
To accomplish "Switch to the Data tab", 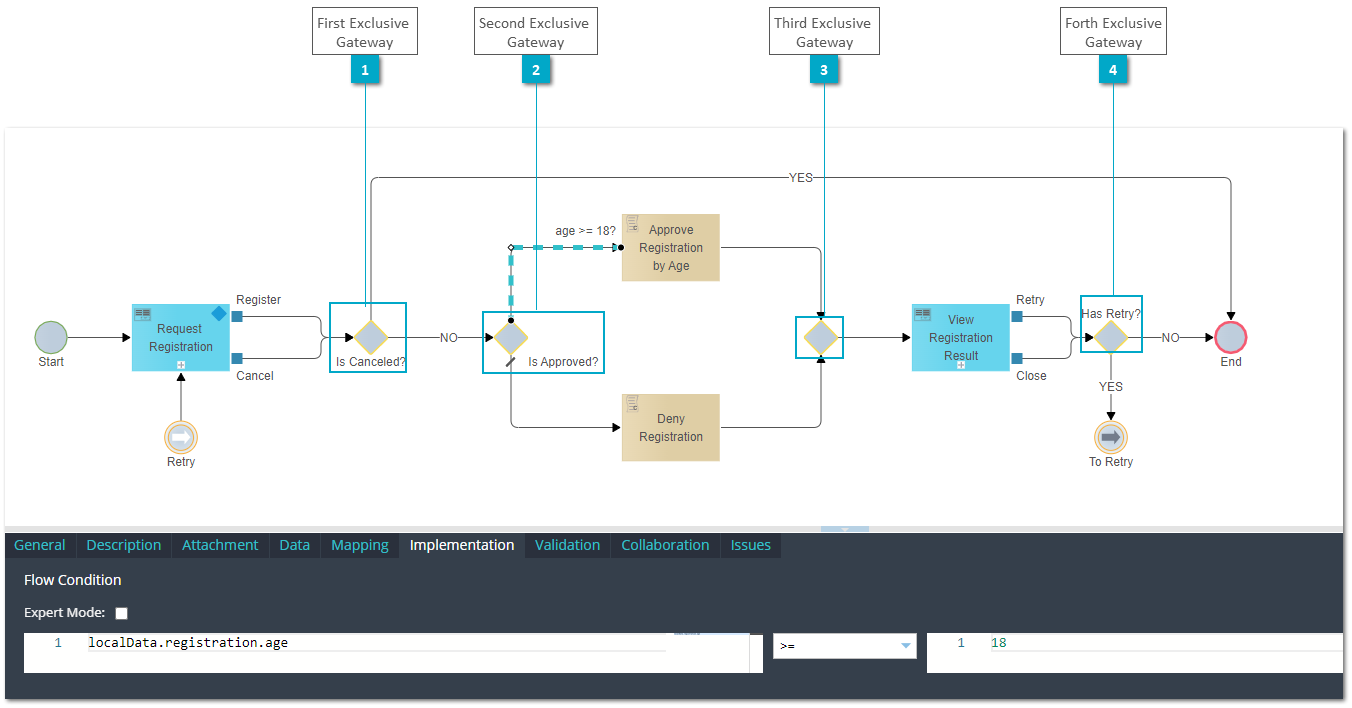I will click(295, 545).
